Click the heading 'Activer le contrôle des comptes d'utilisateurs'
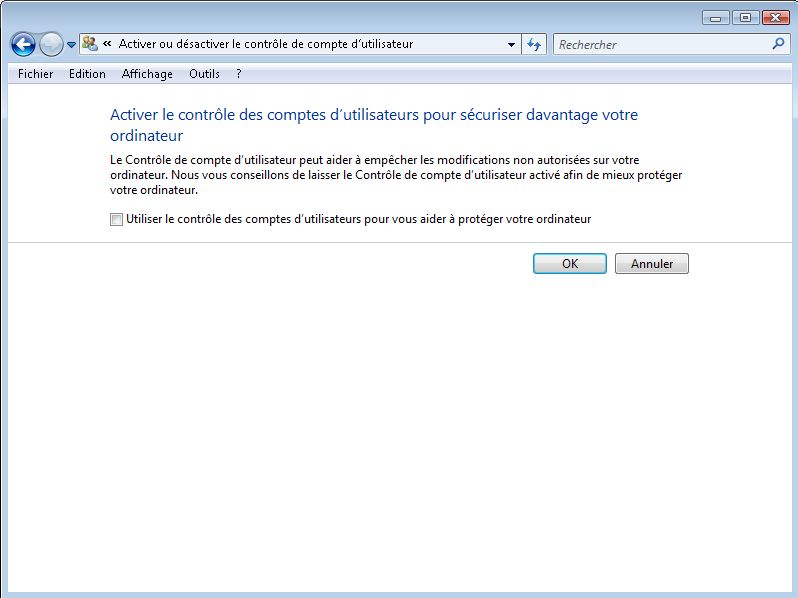This screenshot has height=598, width=798. click(x=374, y=125)
